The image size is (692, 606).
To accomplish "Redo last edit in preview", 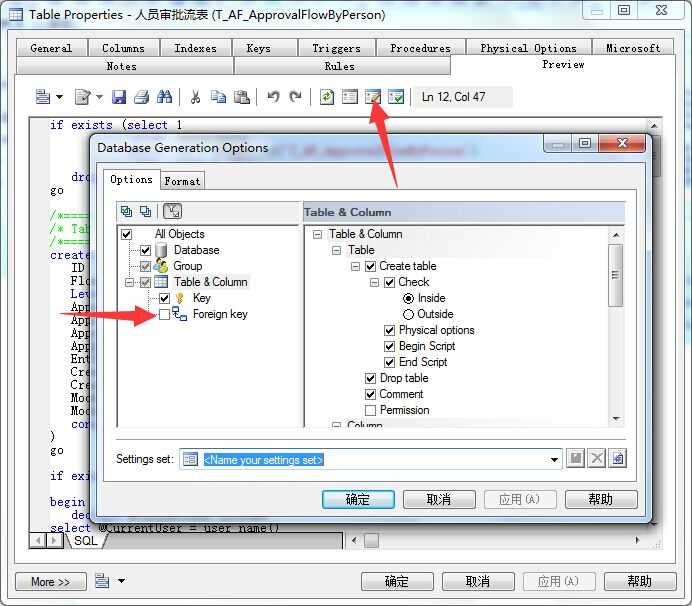I will tap(296, 97).
